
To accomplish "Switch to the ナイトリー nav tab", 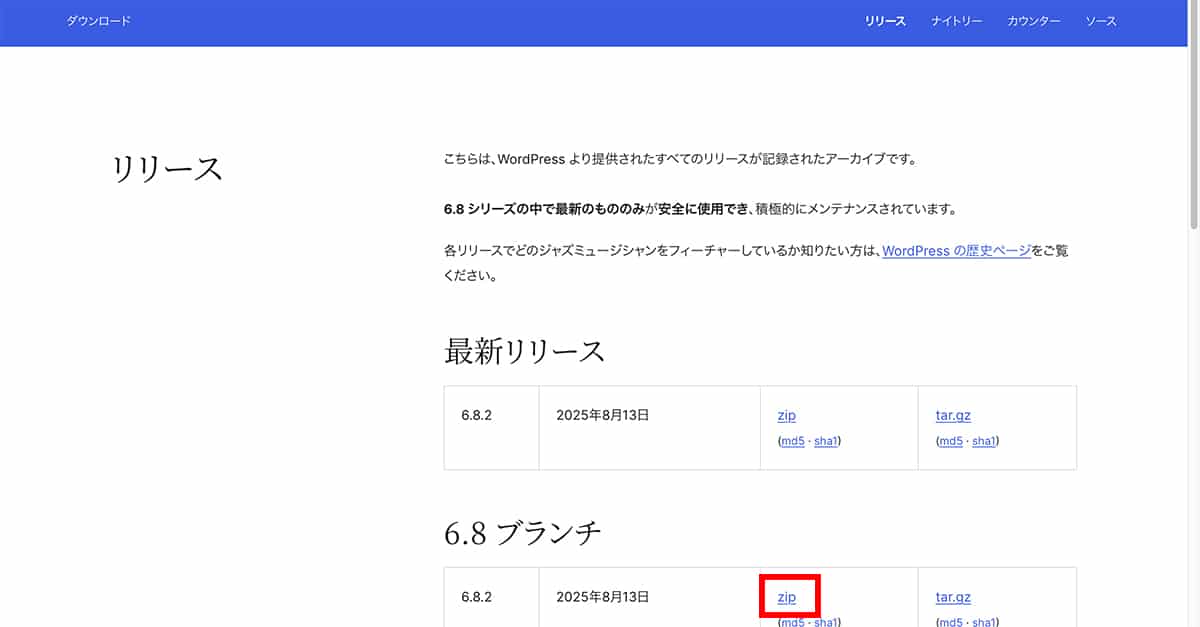I will tap(956, 21).
